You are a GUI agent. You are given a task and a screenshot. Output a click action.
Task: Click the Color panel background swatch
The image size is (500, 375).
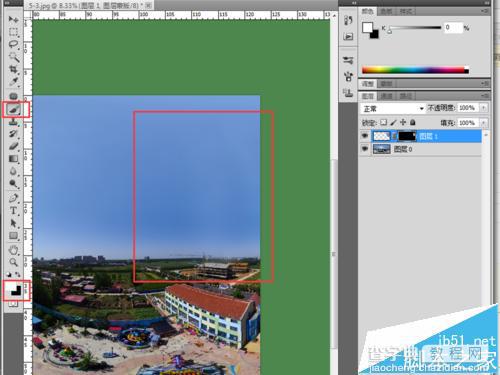pos(375,34)
